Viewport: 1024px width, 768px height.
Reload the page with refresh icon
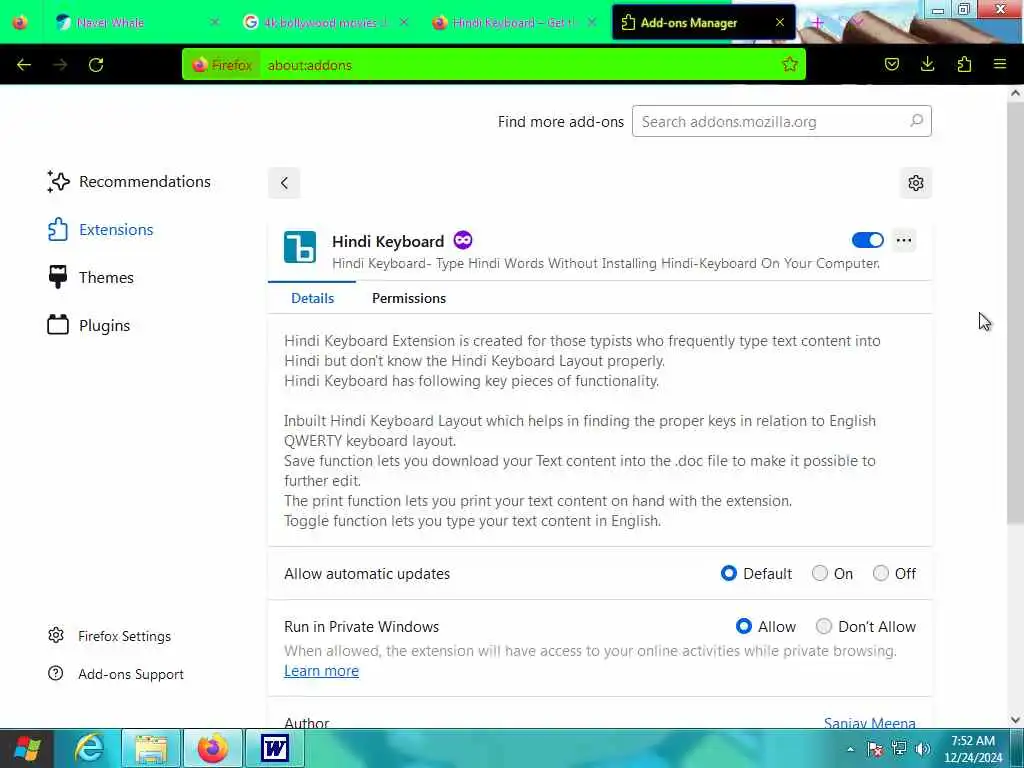(96, 65)
